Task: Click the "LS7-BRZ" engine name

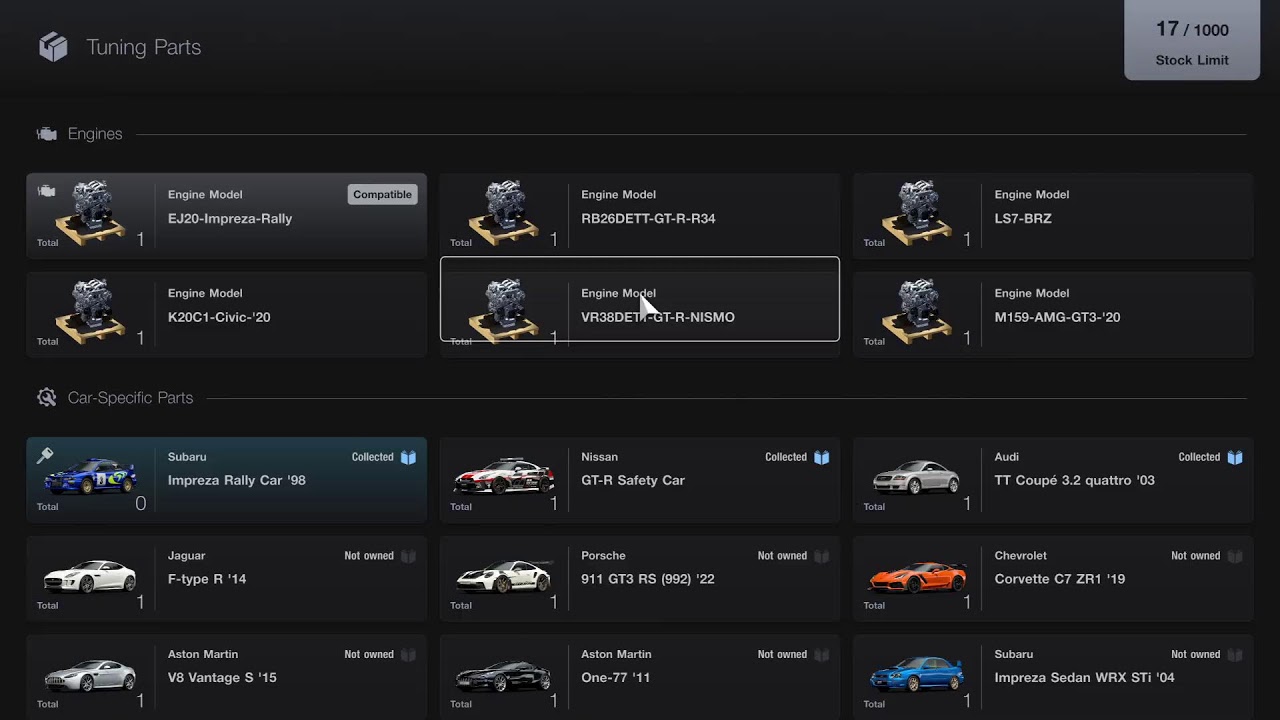Action: (1023, 219)
